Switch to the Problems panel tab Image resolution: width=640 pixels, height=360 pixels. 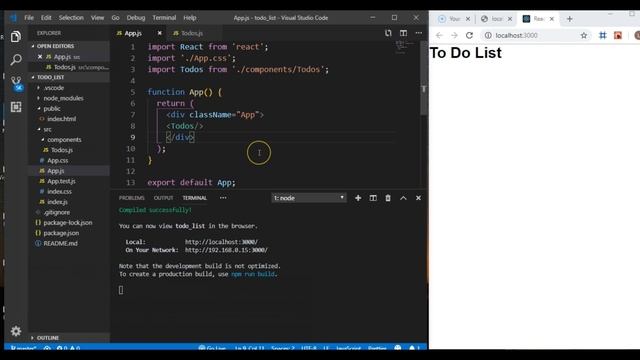[132, 198]
